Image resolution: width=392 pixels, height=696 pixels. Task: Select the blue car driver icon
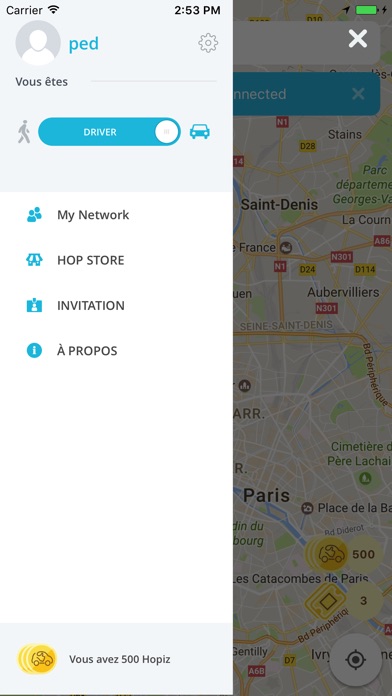(x=200, y=131)
